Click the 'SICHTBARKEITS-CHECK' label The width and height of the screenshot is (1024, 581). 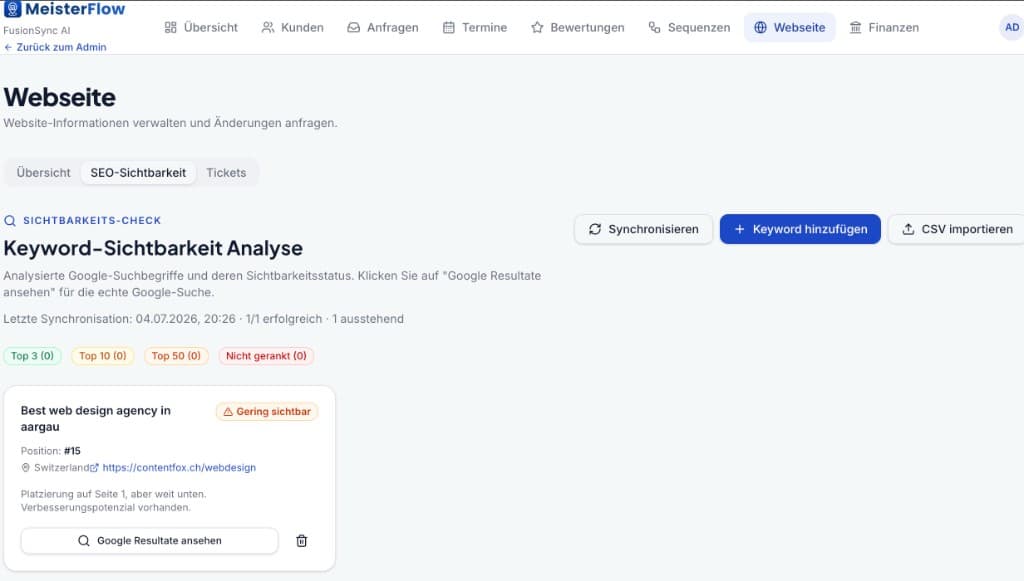point(92,221)
